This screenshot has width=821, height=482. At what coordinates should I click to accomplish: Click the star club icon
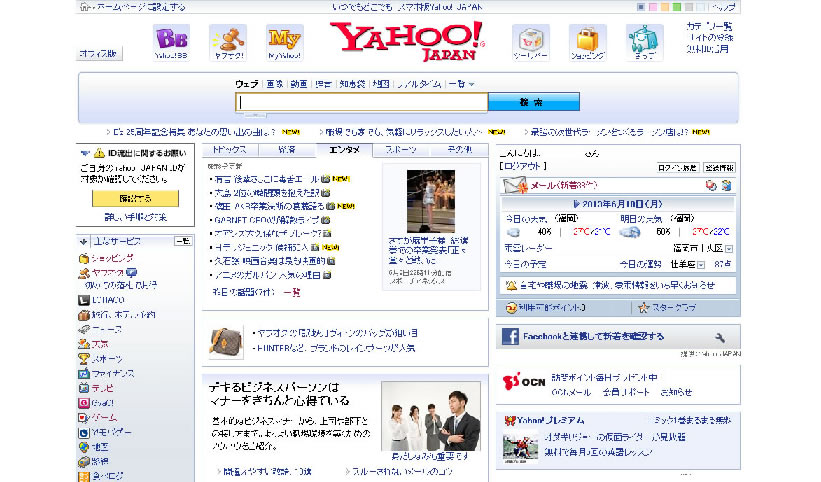point(644,308)
